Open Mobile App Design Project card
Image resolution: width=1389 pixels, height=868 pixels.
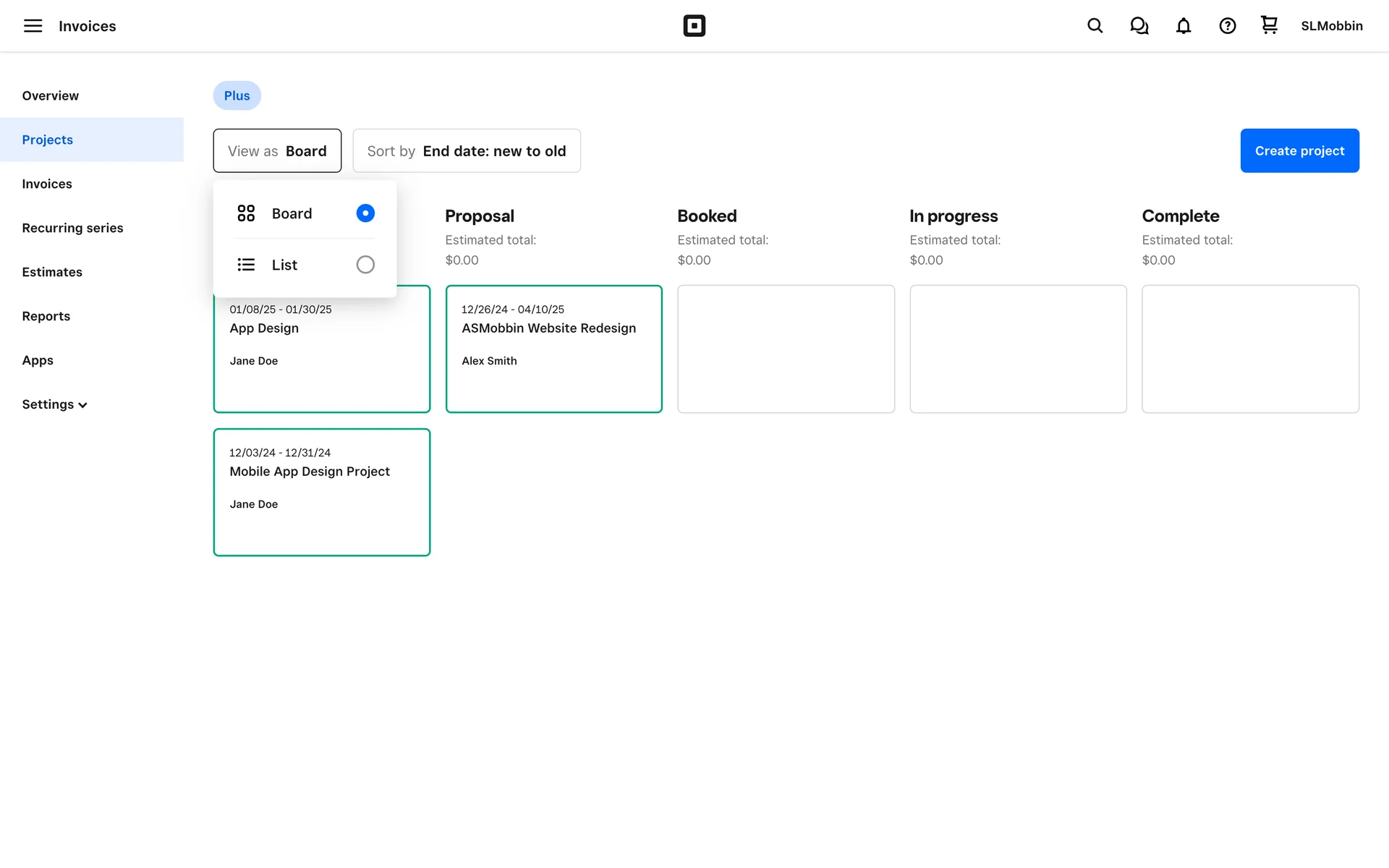pos(321,492)
